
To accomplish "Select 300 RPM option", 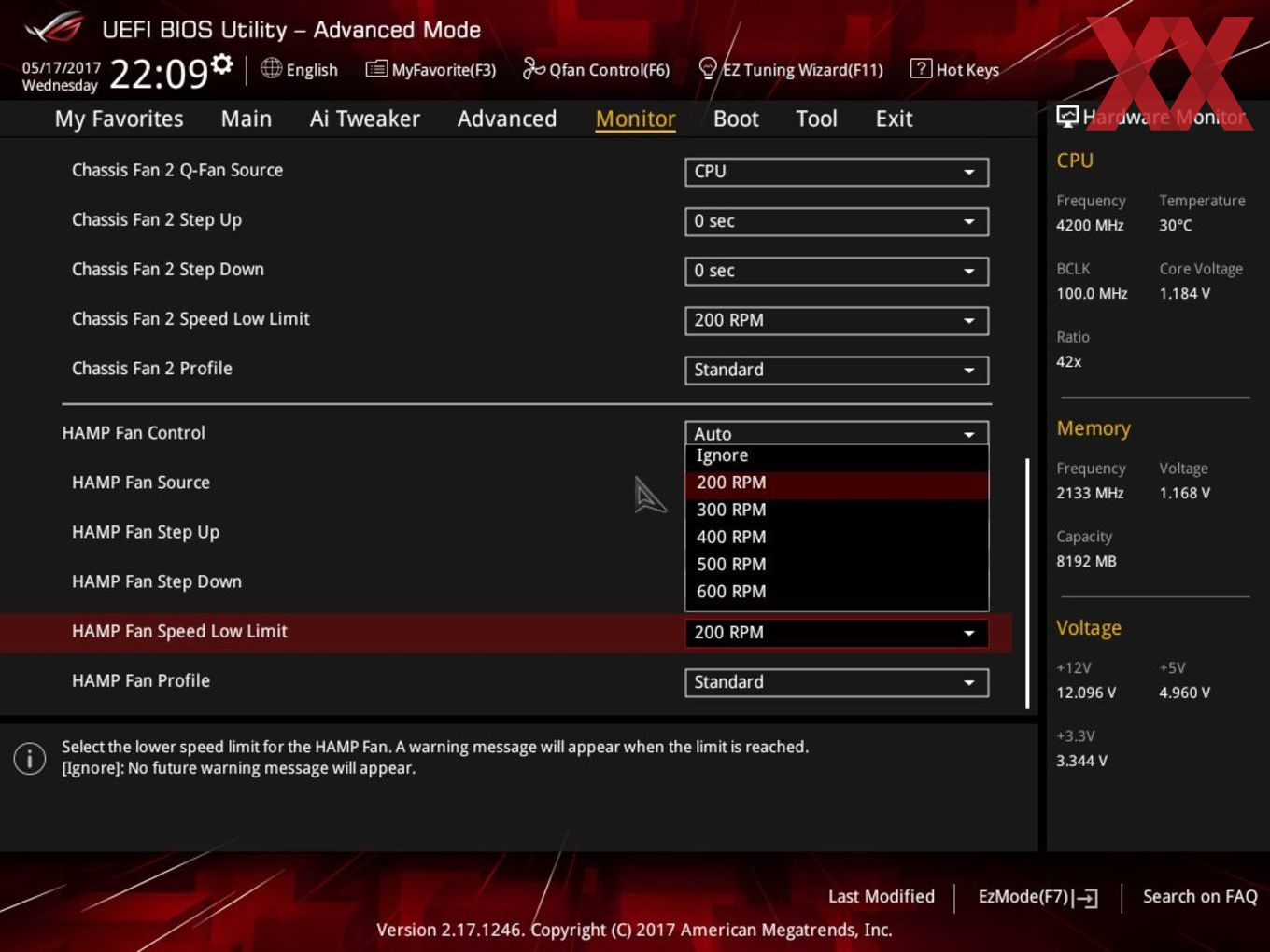I will [x=837, y=510].
